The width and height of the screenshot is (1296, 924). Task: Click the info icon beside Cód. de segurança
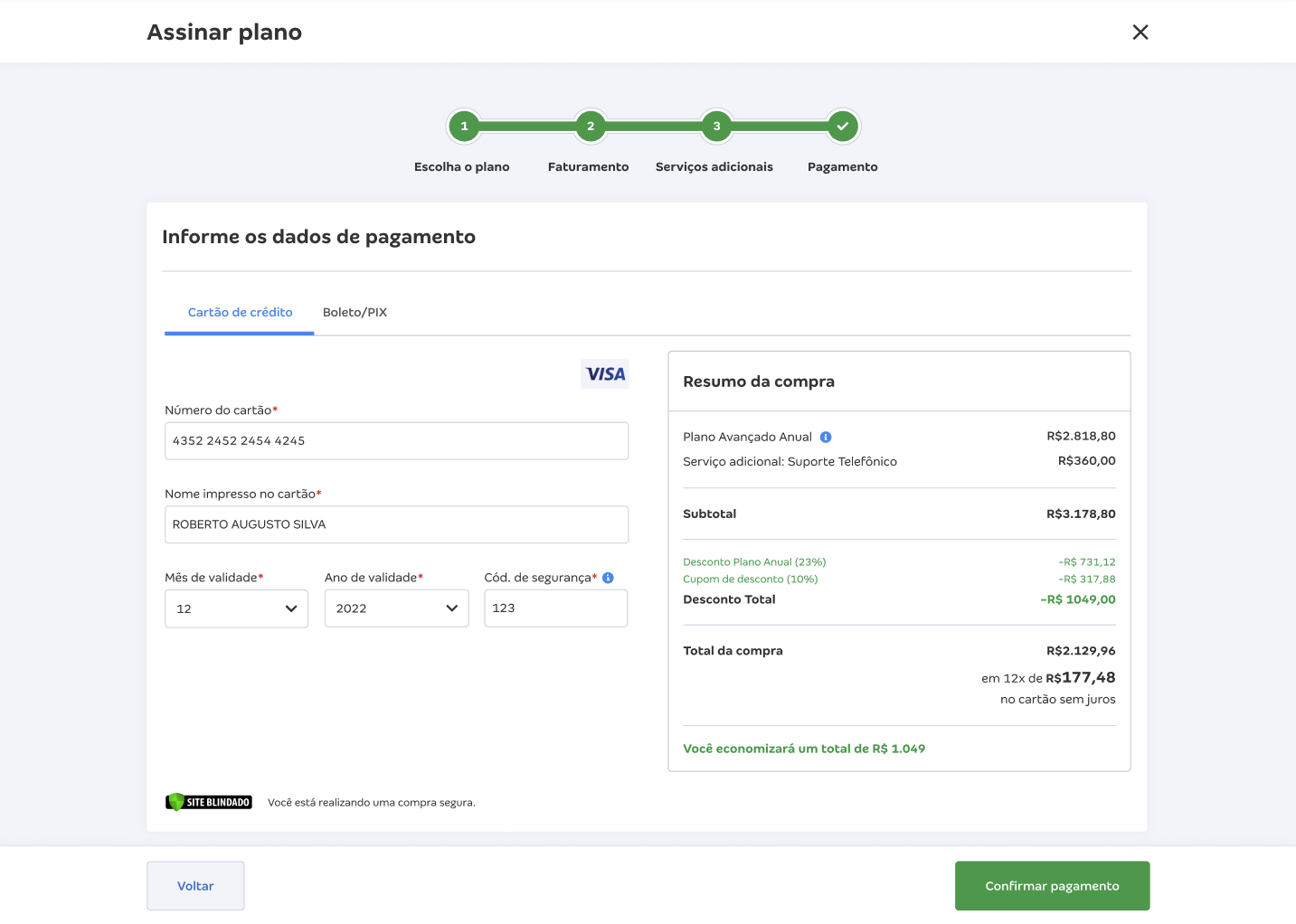[x=608, y=578]
